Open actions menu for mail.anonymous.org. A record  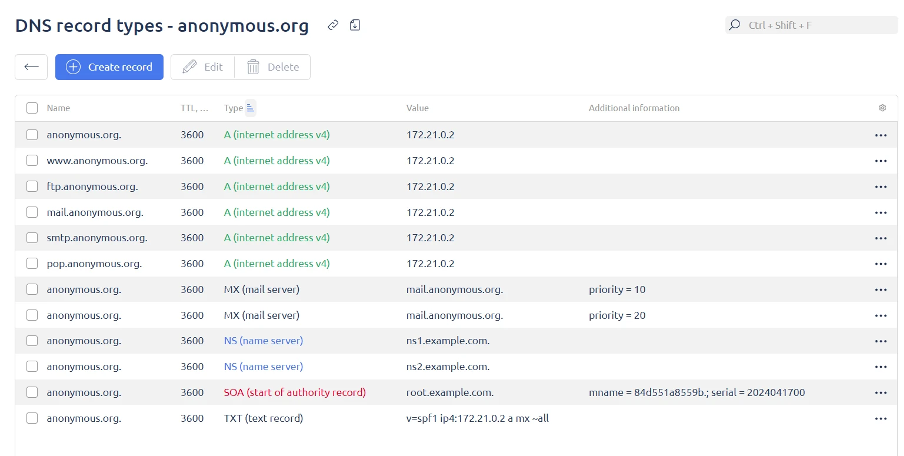[880, 213]
